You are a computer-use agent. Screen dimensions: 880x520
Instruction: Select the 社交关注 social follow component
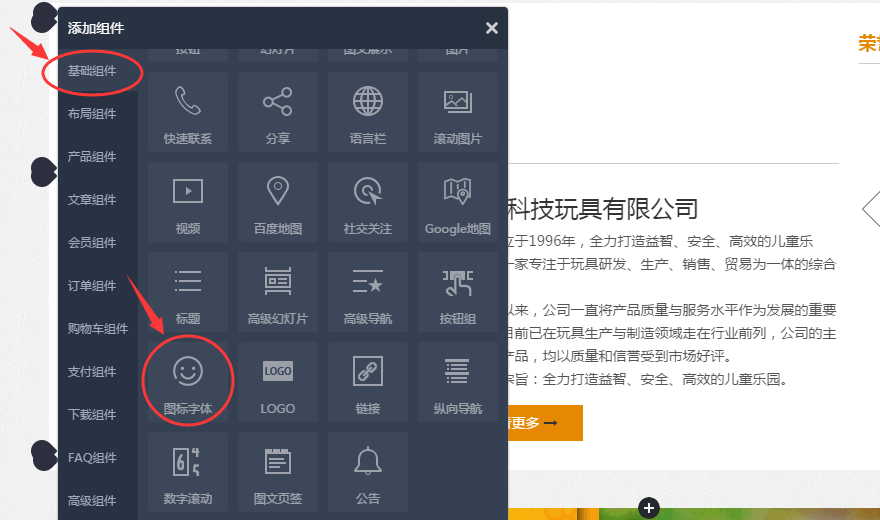click(x=368, y=202)
